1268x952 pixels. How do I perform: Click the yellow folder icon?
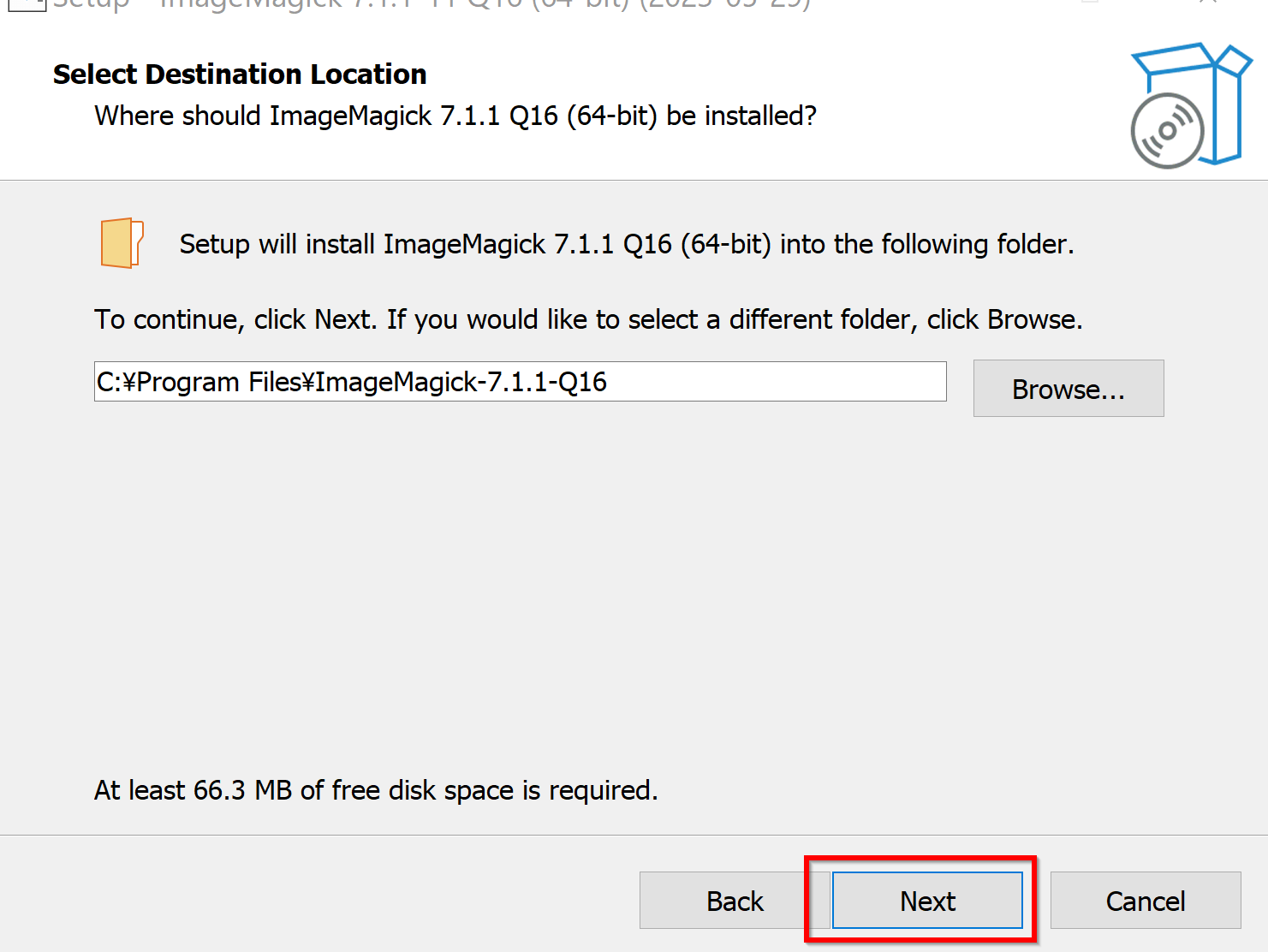(x=122, y=243)
